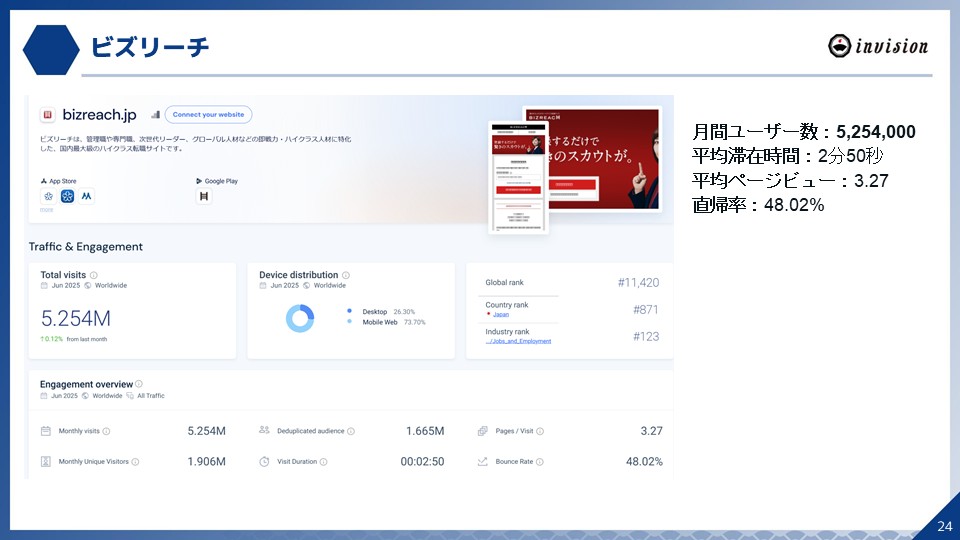960x540 pixels.
Task: Click the 00:02:50 visit duration value
Action: [x=422, y=462]
